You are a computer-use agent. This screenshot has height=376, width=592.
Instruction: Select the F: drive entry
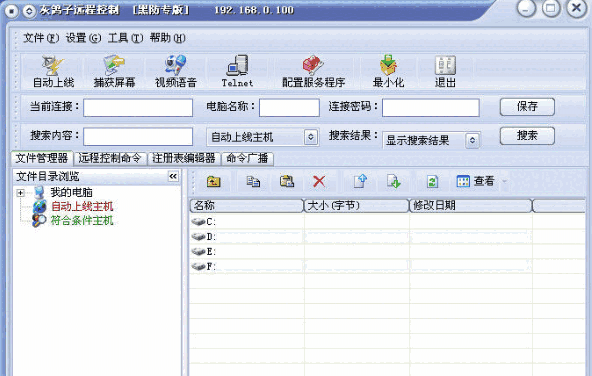pyautogui.click(x=204, y=267)
